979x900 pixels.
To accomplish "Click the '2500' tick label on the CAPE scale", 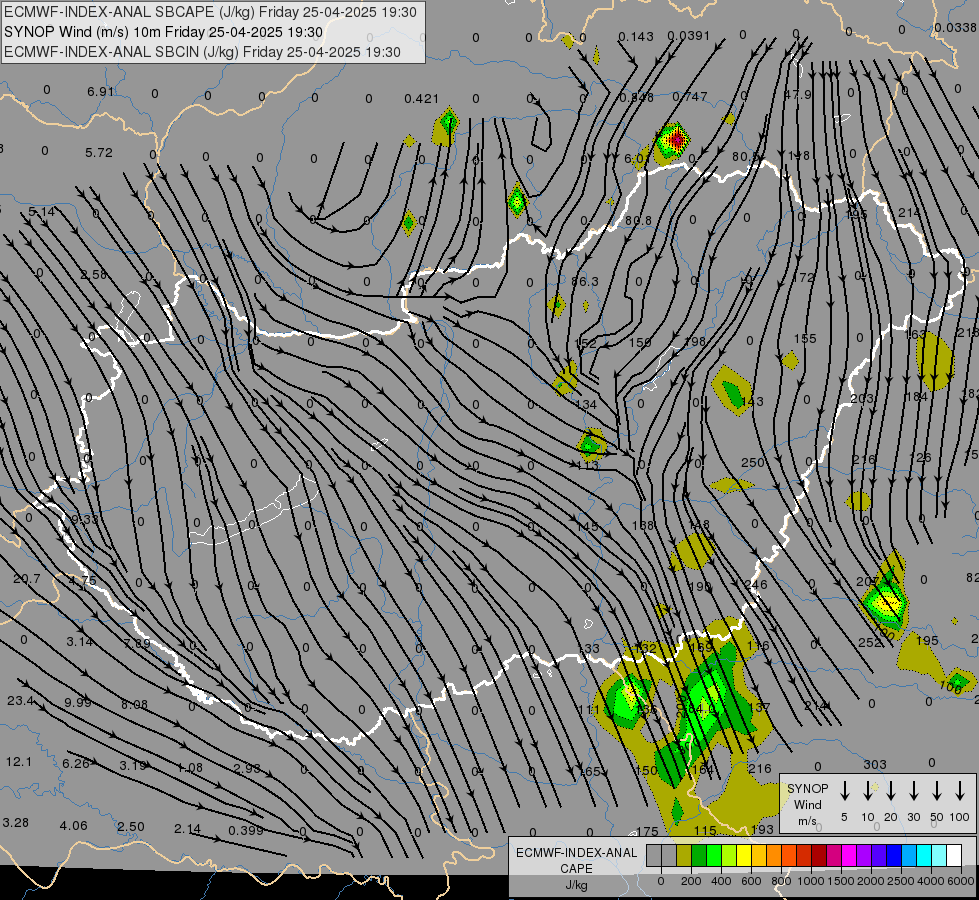I will 901,881.
